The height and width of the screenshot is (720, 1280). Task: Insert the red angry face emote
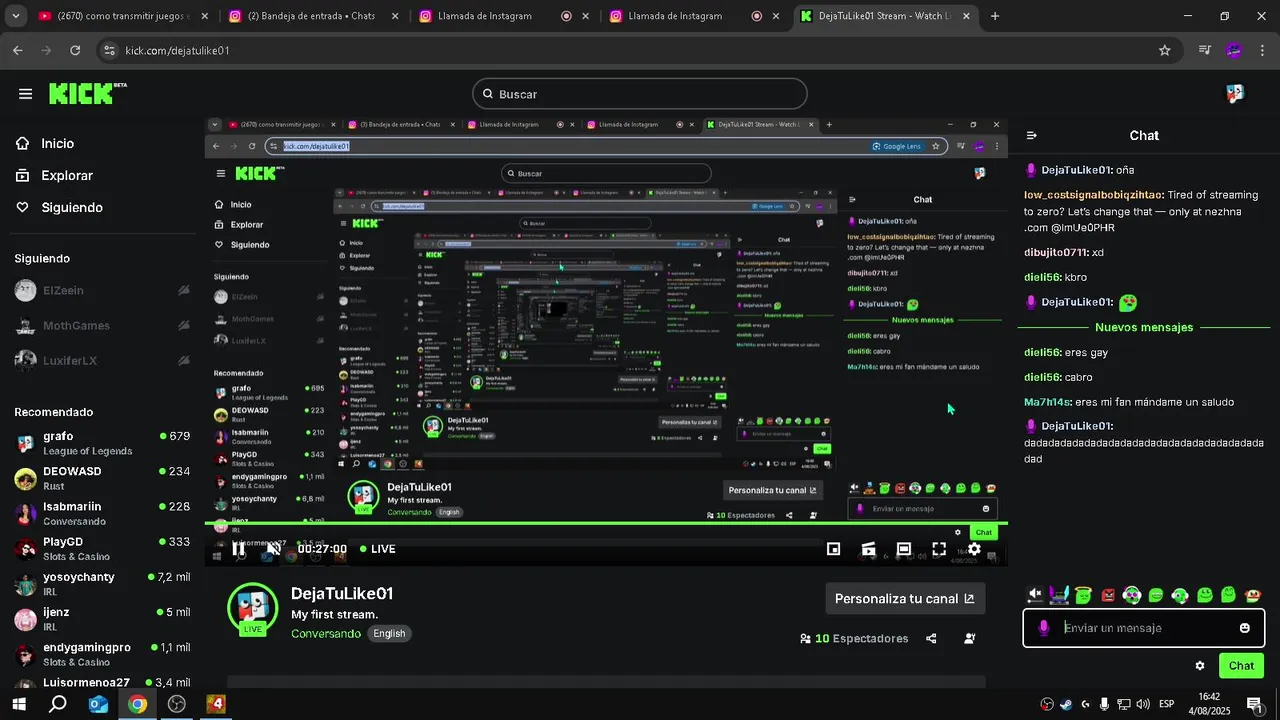(1108, 595)
